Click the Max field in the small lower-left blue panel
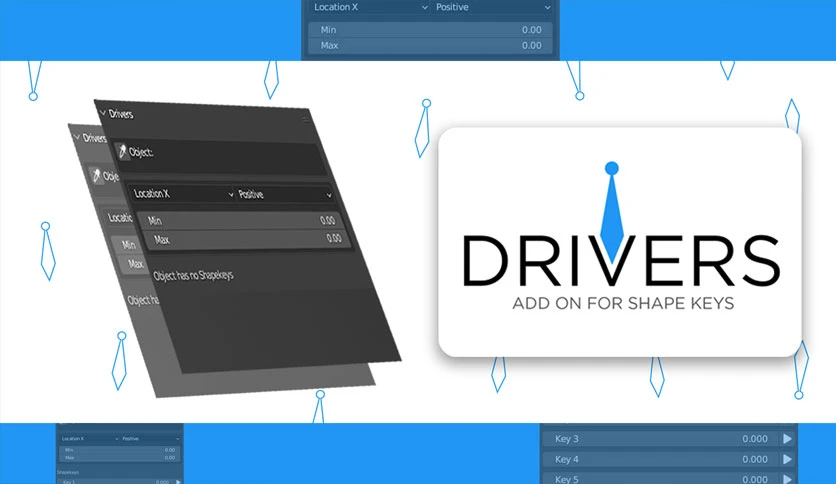The height and width of the screenshot is (484, 836). pyautogui.click(x=119, y=457)
